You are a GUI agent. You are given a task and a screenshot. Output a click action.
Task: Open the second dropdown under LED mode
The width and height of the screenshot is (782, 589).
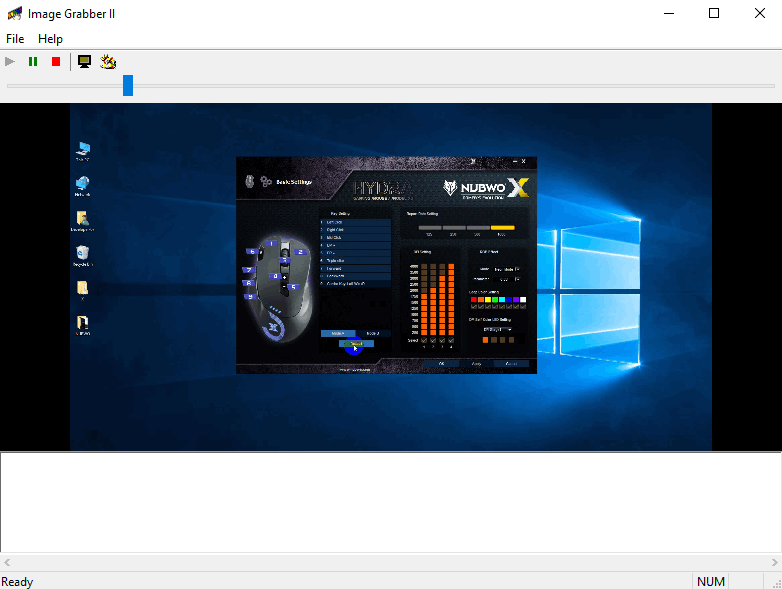pyautogui.click(x=507, y=279)
